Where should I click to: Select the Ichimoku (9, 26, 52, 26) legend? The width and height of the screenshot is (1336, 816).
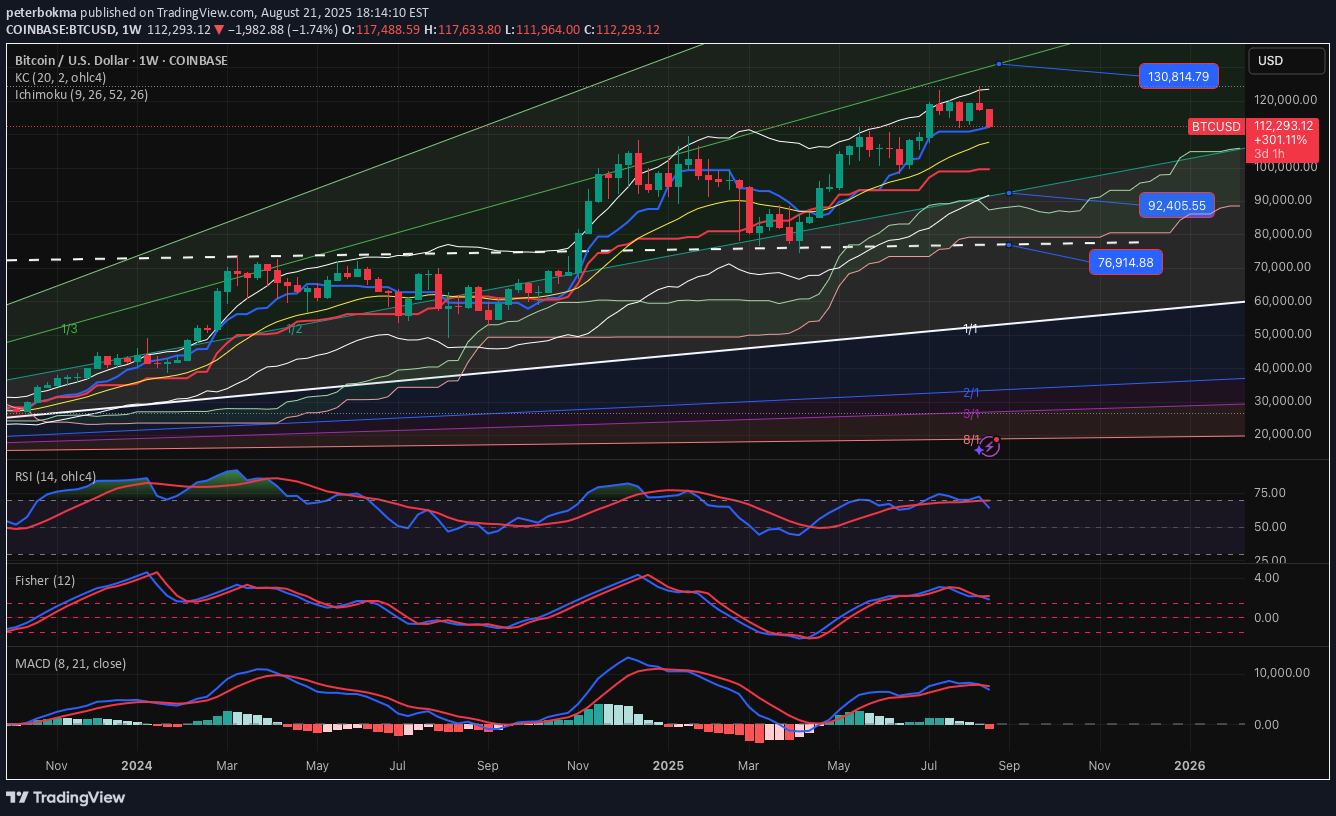pyautogui.click(x=81, y=94)
